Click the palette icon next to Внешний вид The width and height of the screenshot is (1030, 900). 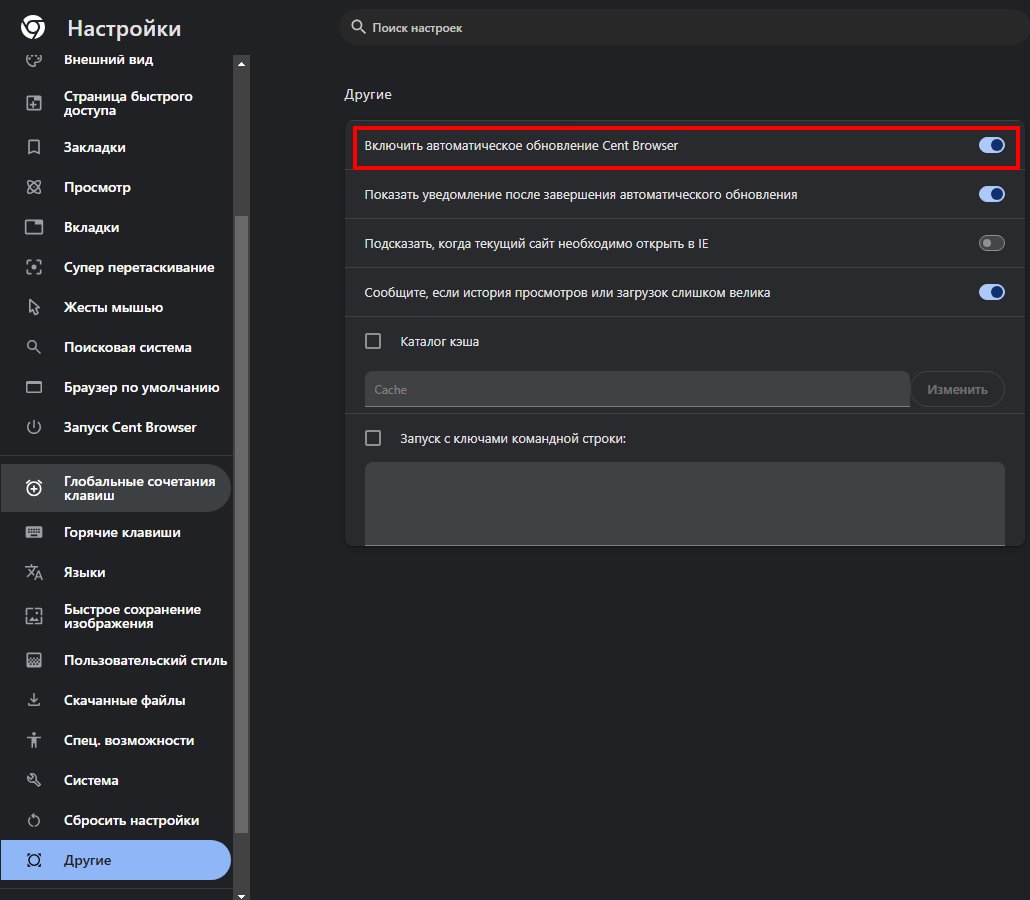[34, 60]
